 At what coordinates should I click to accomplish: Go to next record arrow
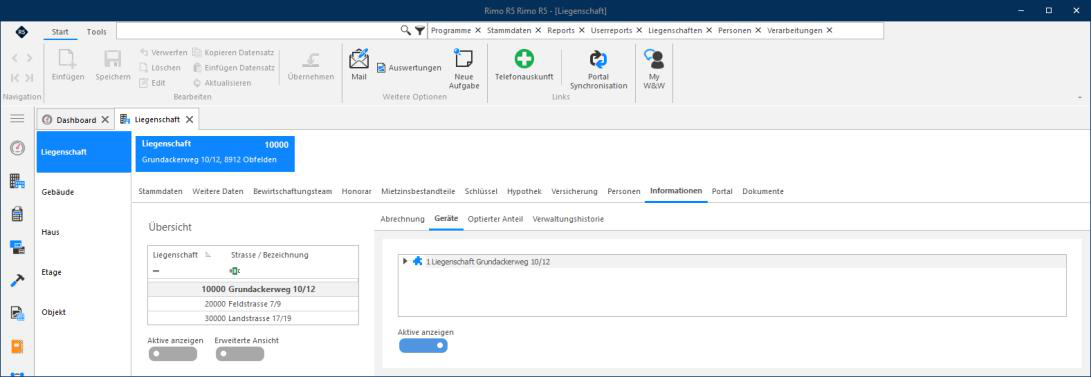coord(29,58)
